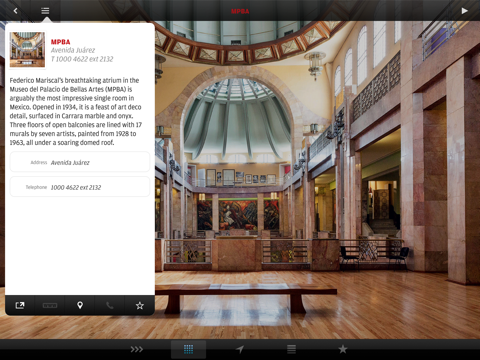This screenshot has height=360, width=480.
Task: Go back with the left arrow
Action: [15, 11]
